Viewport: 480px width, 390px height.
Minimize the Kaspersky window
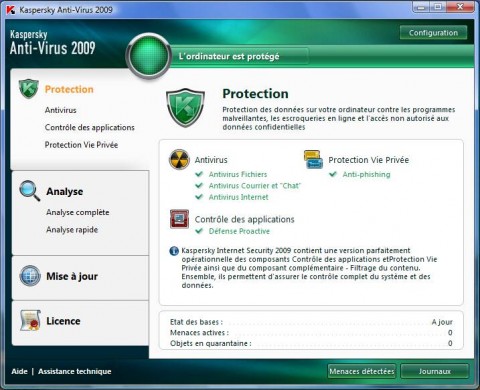(x=421, y=7)
